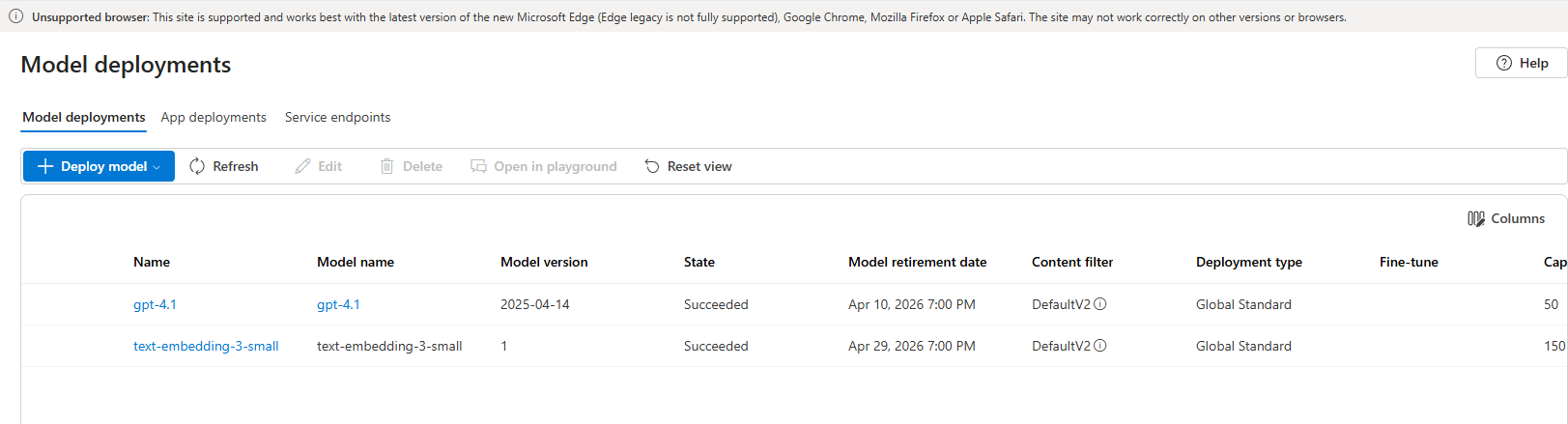Sort by the Model version column header
The width and height of the screenshot is (1568, 424).
[x=544, y=262]
